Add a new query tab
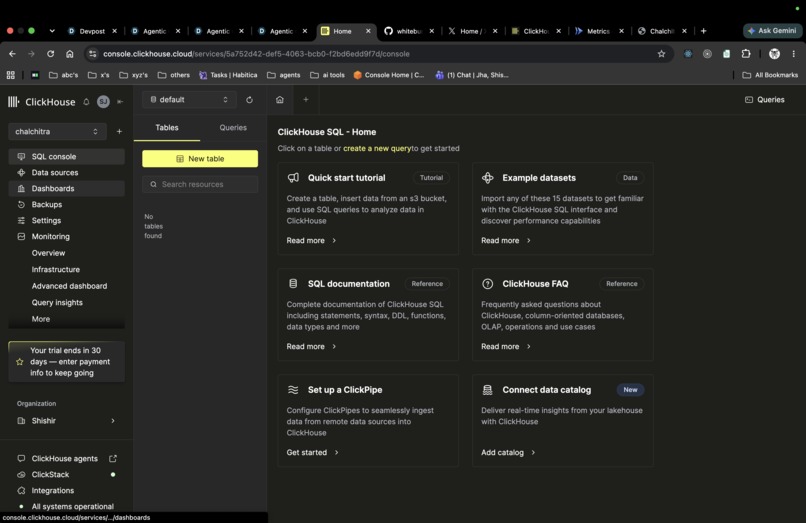 coord(306,100)
